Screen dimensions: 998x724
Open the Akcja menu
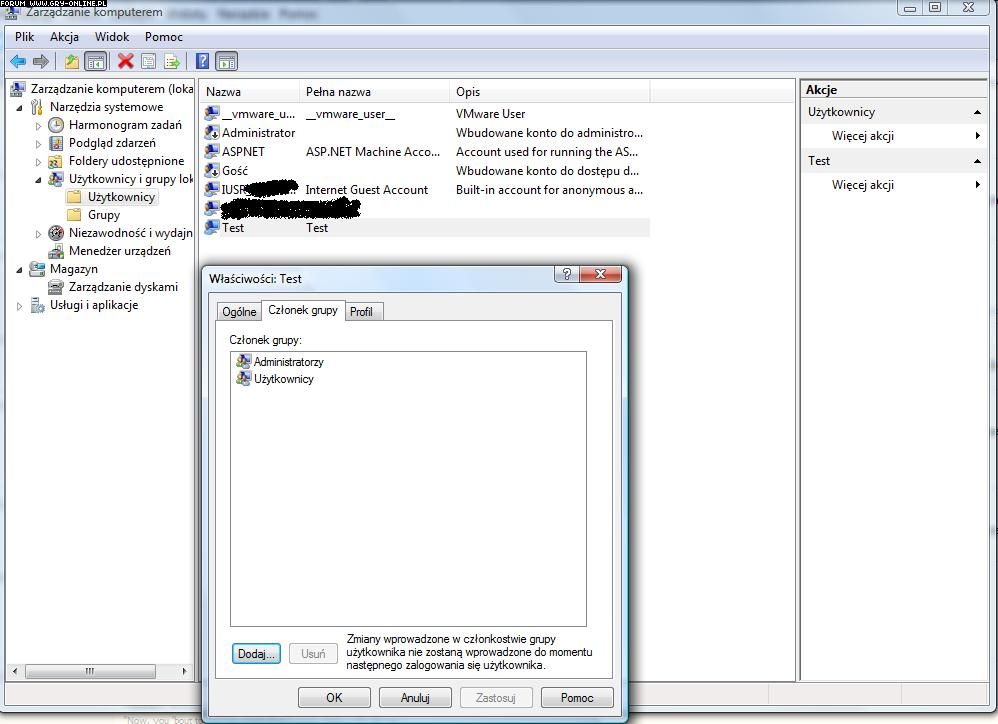pos(64,37)
